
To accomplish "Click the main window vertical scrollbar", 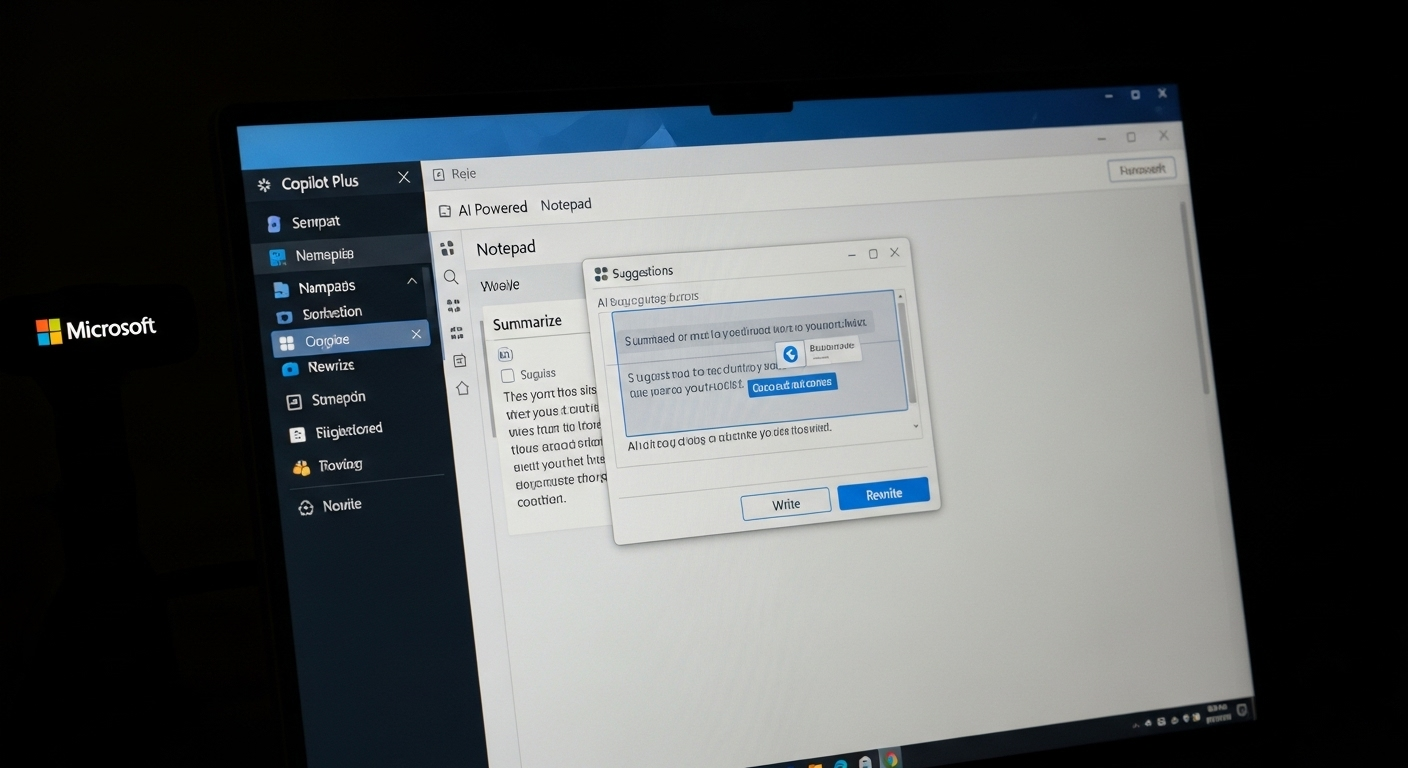I will click(x=1195, y=300).
